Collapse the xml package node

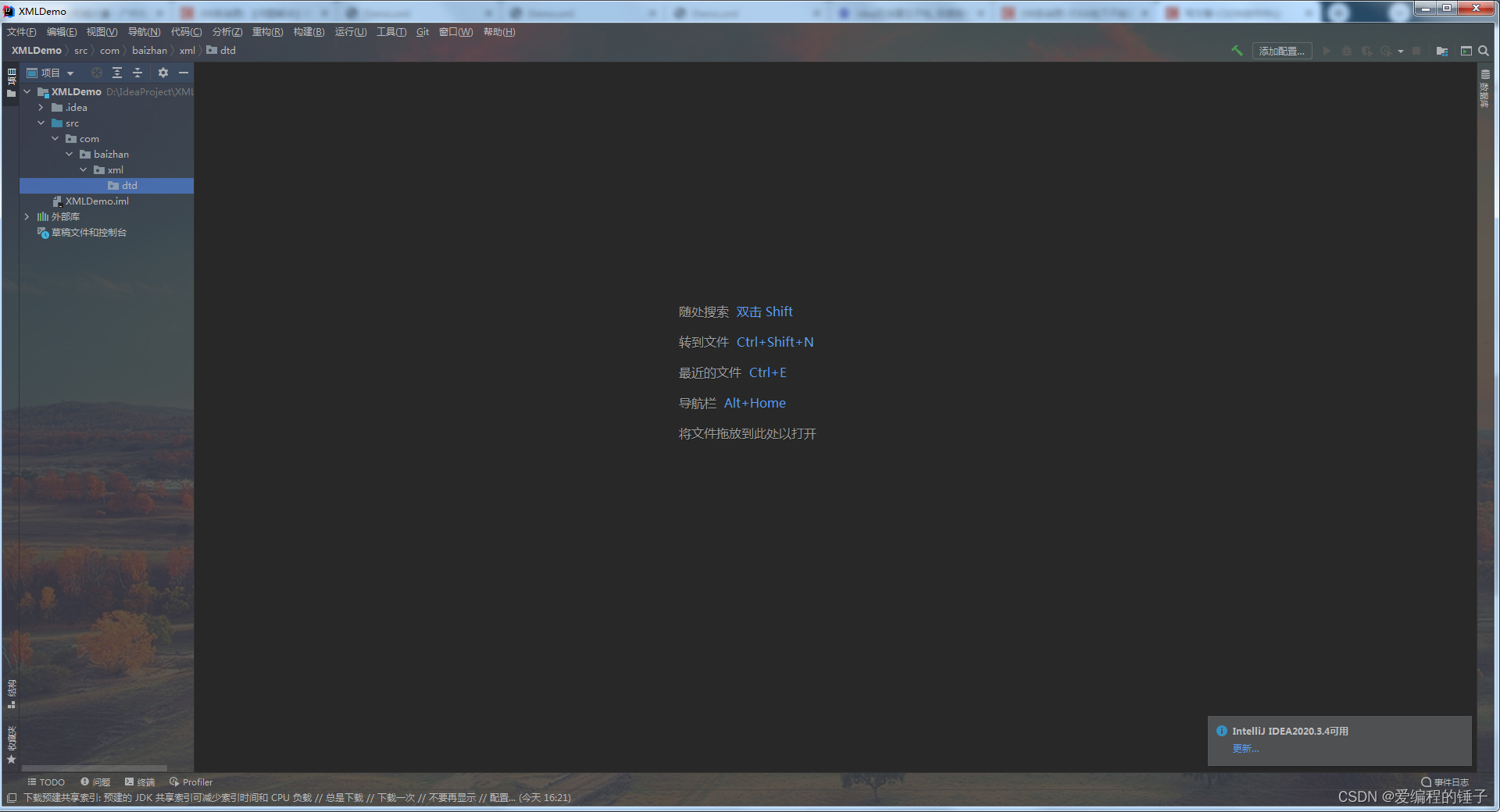[x=84, y=169]
